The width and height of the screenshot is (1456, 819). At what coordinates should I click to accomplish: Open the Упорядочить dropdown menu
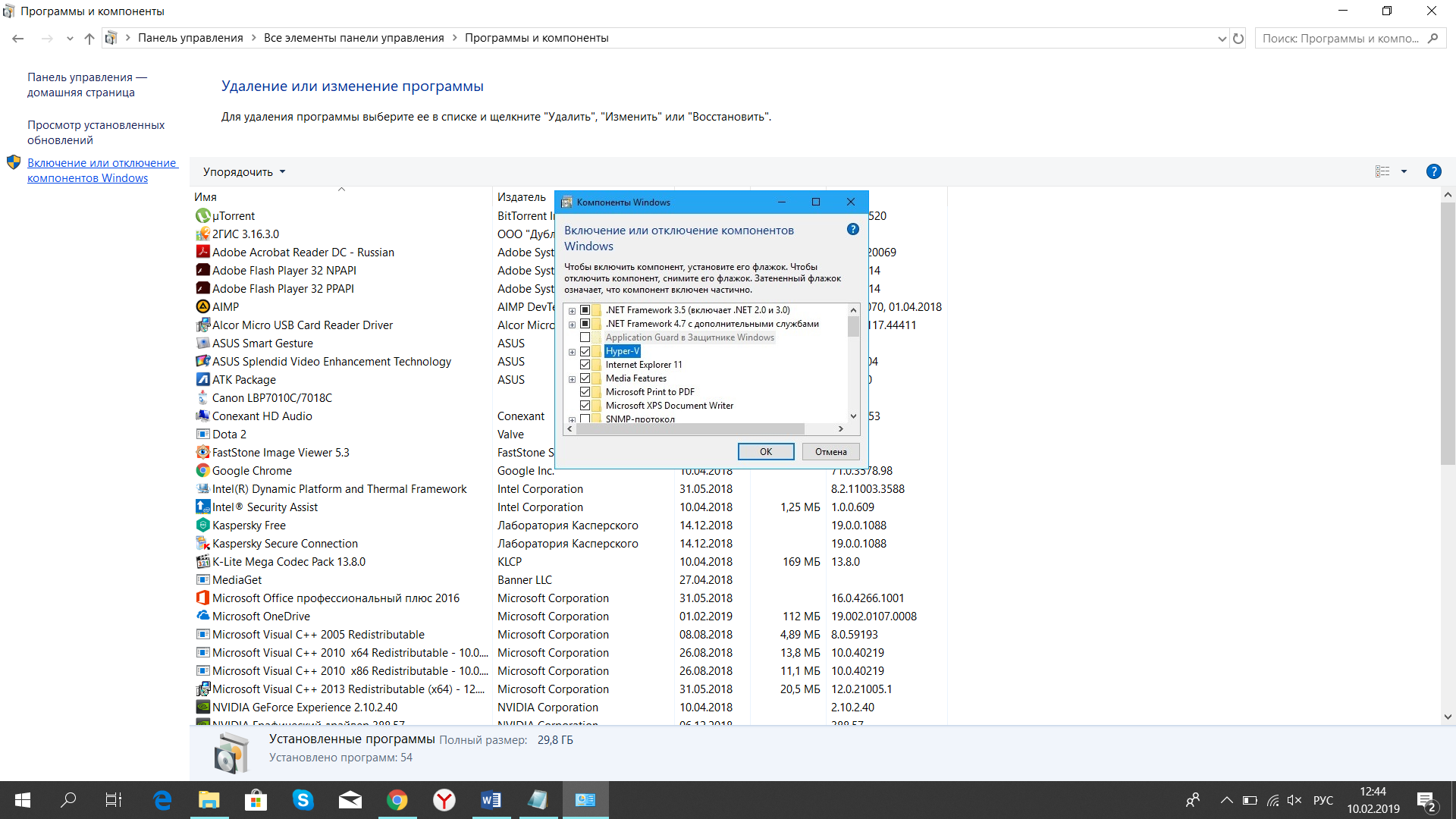pyautogui.click(x=244, y=172)
